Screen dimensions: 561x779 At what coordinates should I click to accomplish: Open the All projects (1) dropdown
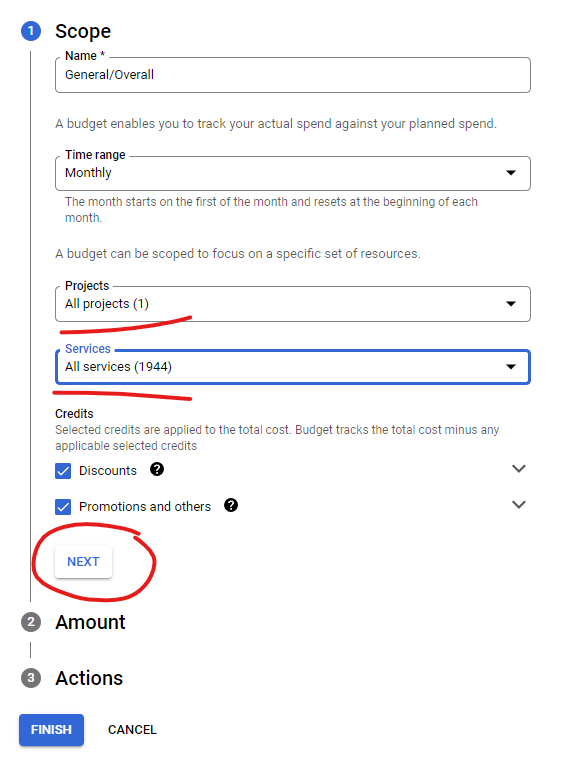click(293, 304)
